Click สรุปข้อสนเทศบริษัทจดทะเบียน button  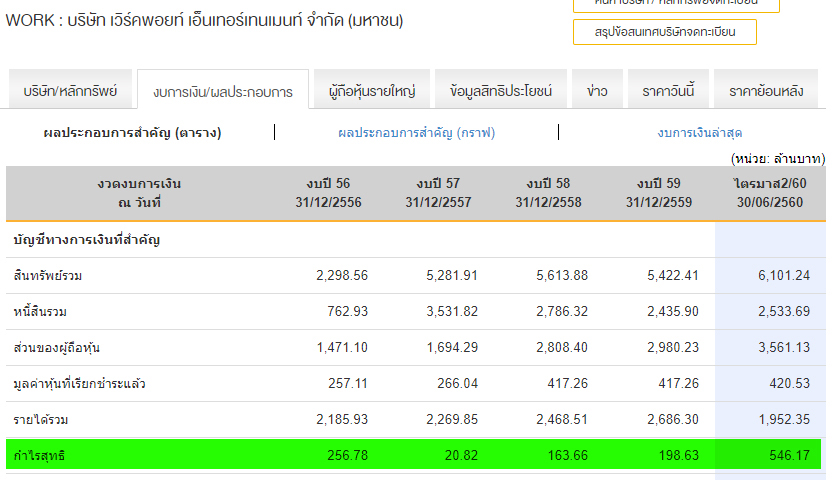click(x=665, y=32)
